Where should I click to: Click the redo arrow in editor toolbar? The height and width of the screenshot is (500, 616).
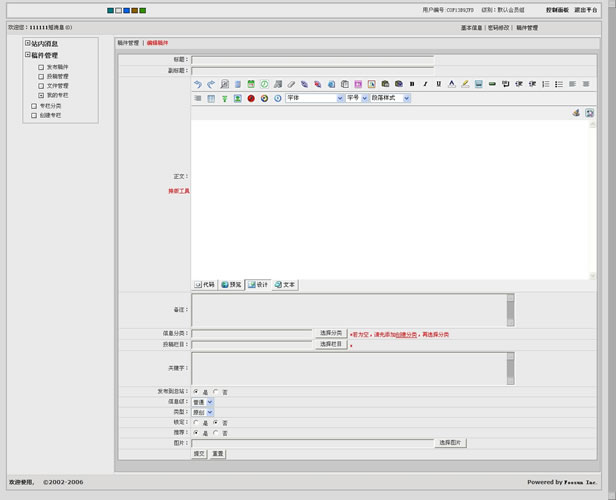point(211,84)
